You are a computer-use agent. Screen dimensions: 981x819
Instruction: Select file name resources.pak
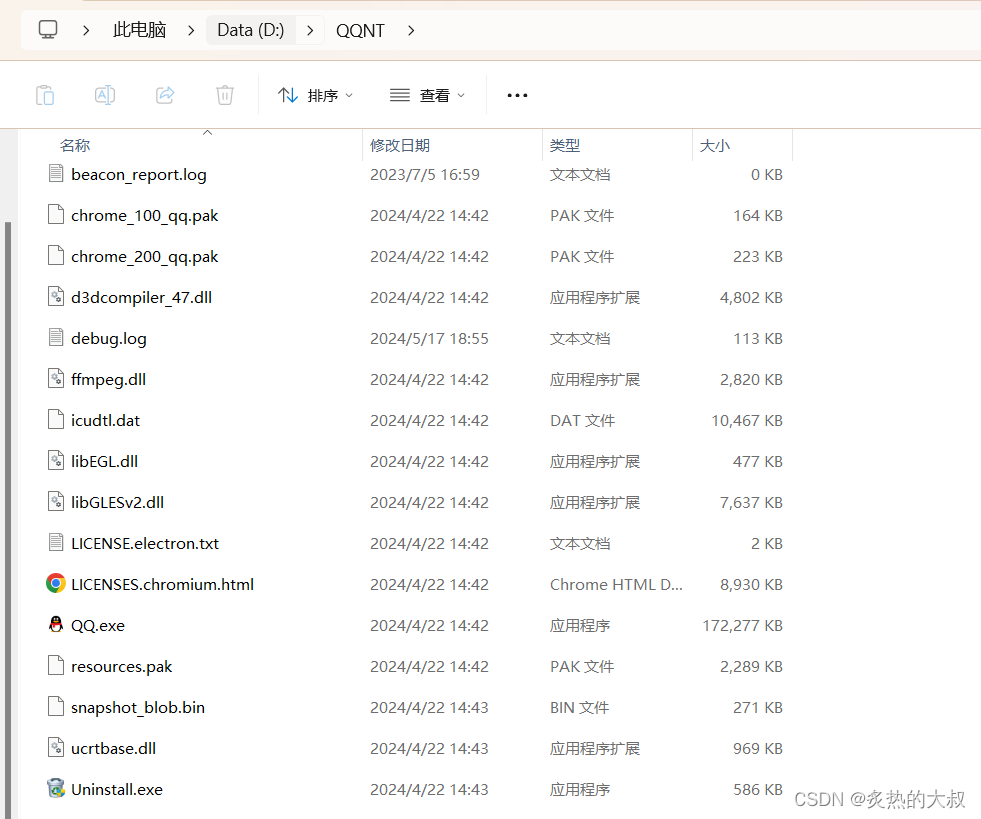point(121,666)
